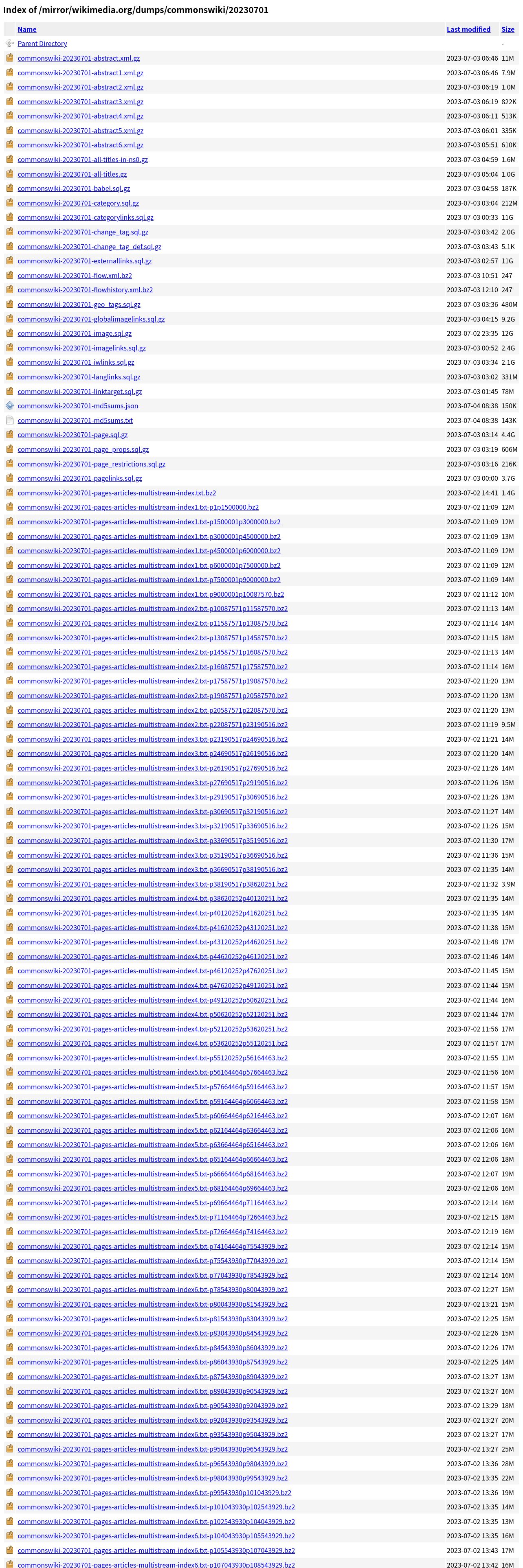Click the archive icon beside change_tag.sql.gz

[x=10, y=232]
